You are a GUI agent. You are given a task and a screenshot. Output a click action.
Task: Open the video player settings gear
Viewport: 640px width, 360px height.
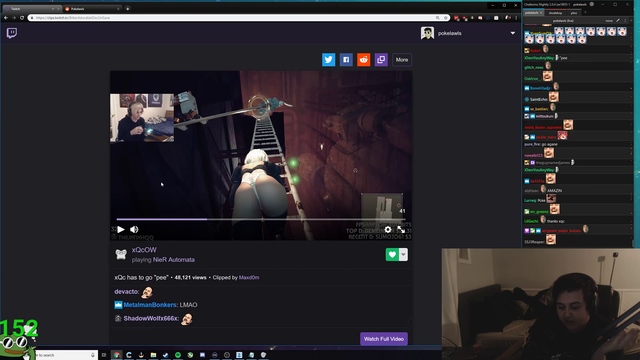(388, 230)
